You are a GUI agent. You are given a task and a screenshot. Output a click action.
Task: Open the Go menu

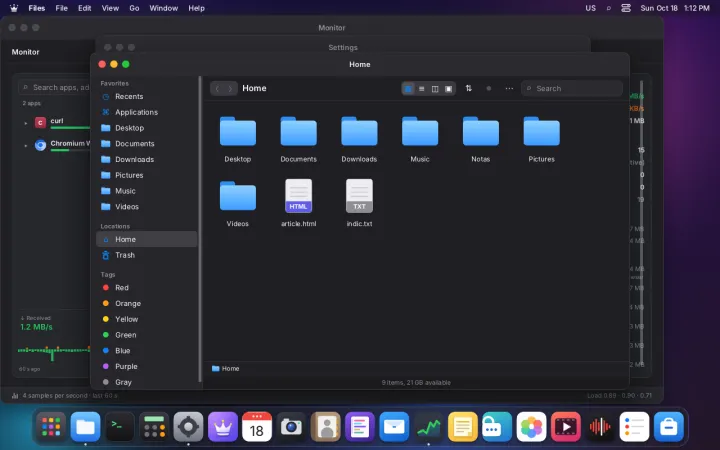(134, 8)
